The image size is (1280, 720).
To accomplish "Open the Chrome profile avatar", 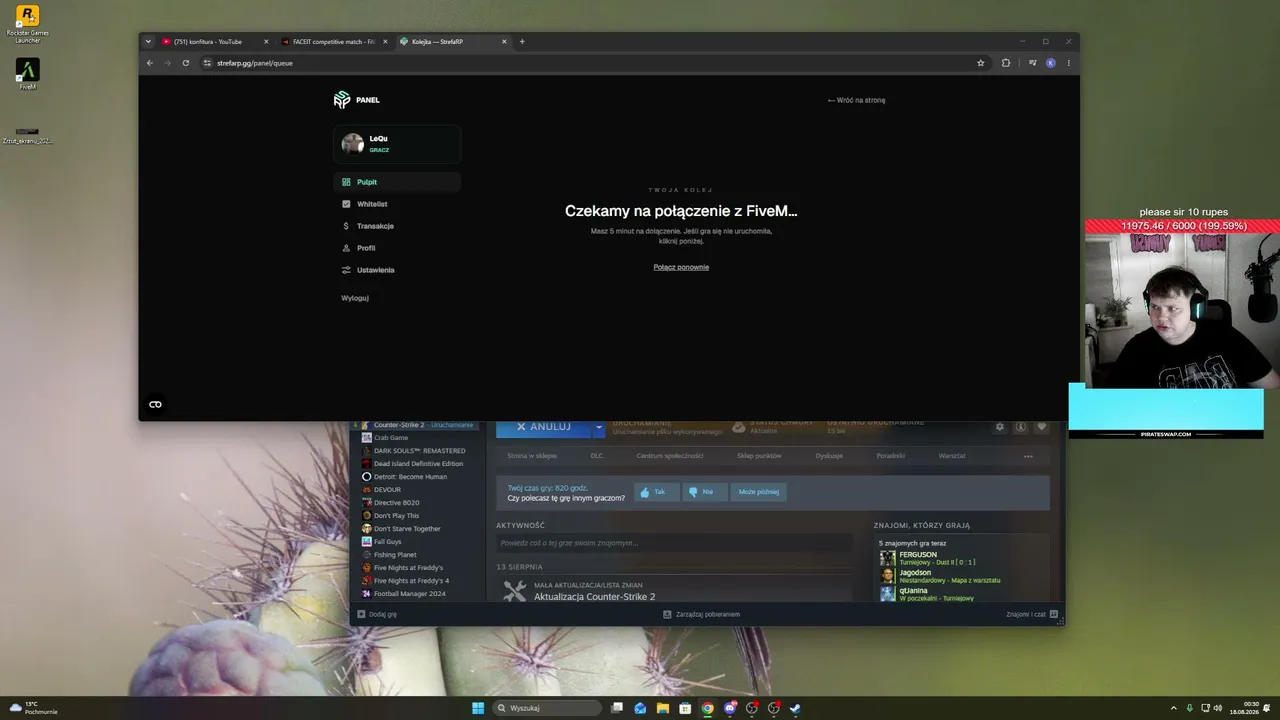I will point(1050,63).
